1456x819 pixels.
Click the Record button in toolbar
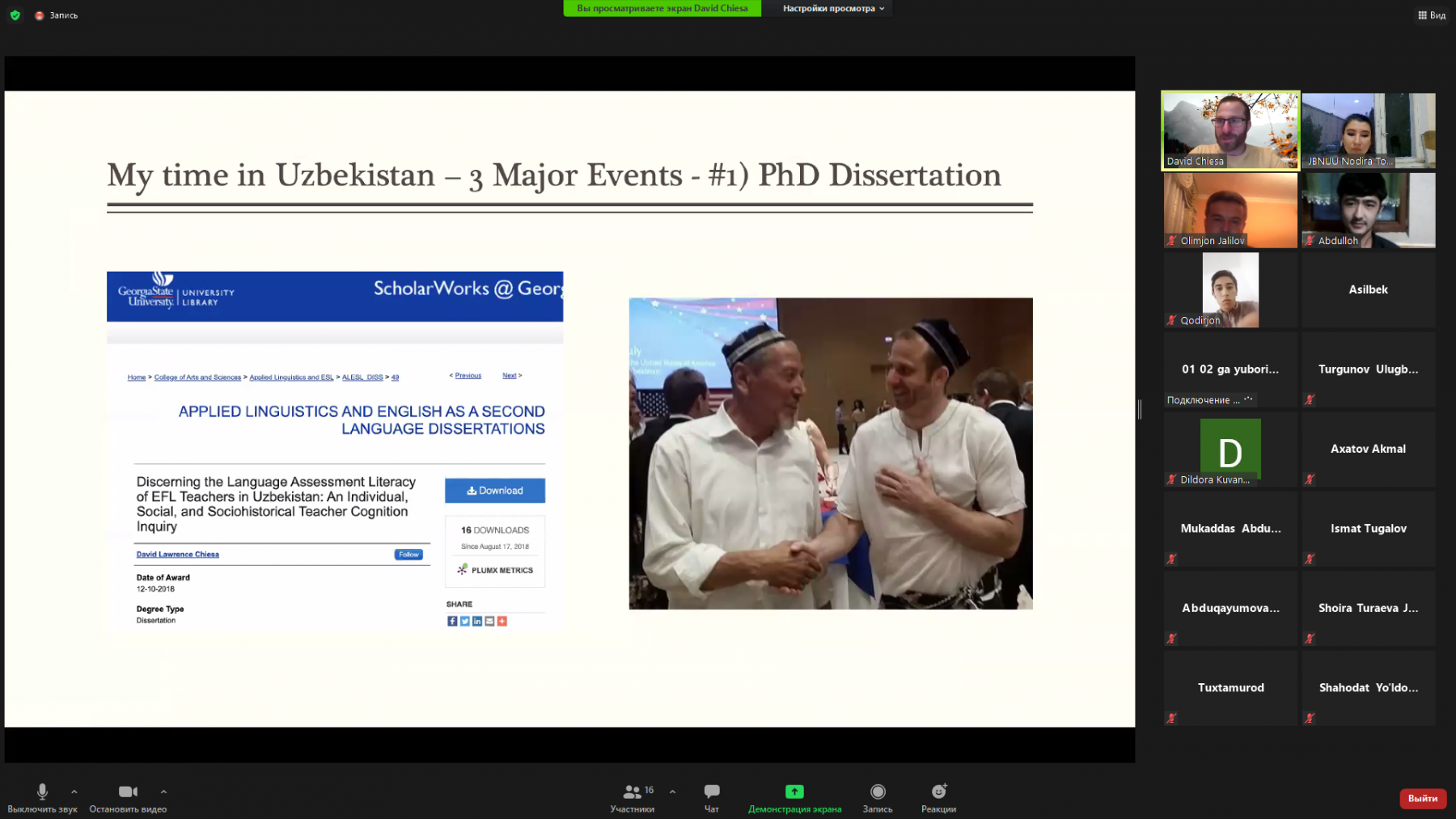click(x=878, y=796)
